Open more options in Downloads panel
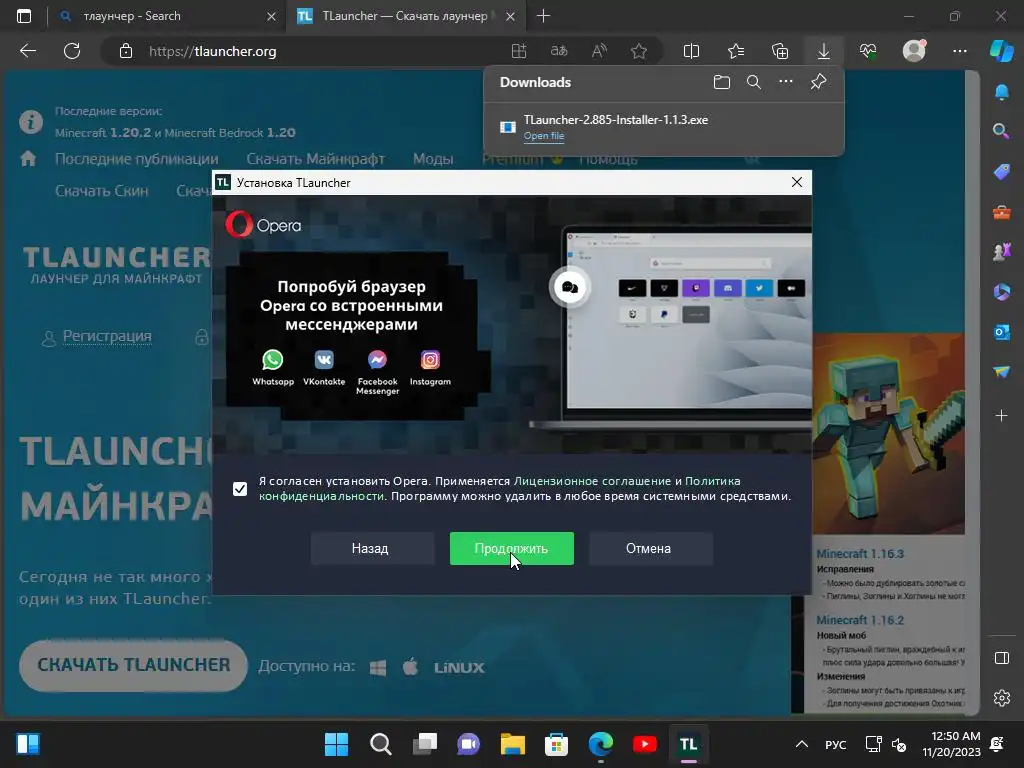Viewport: 1024px width, 768px height. (786, 82)
